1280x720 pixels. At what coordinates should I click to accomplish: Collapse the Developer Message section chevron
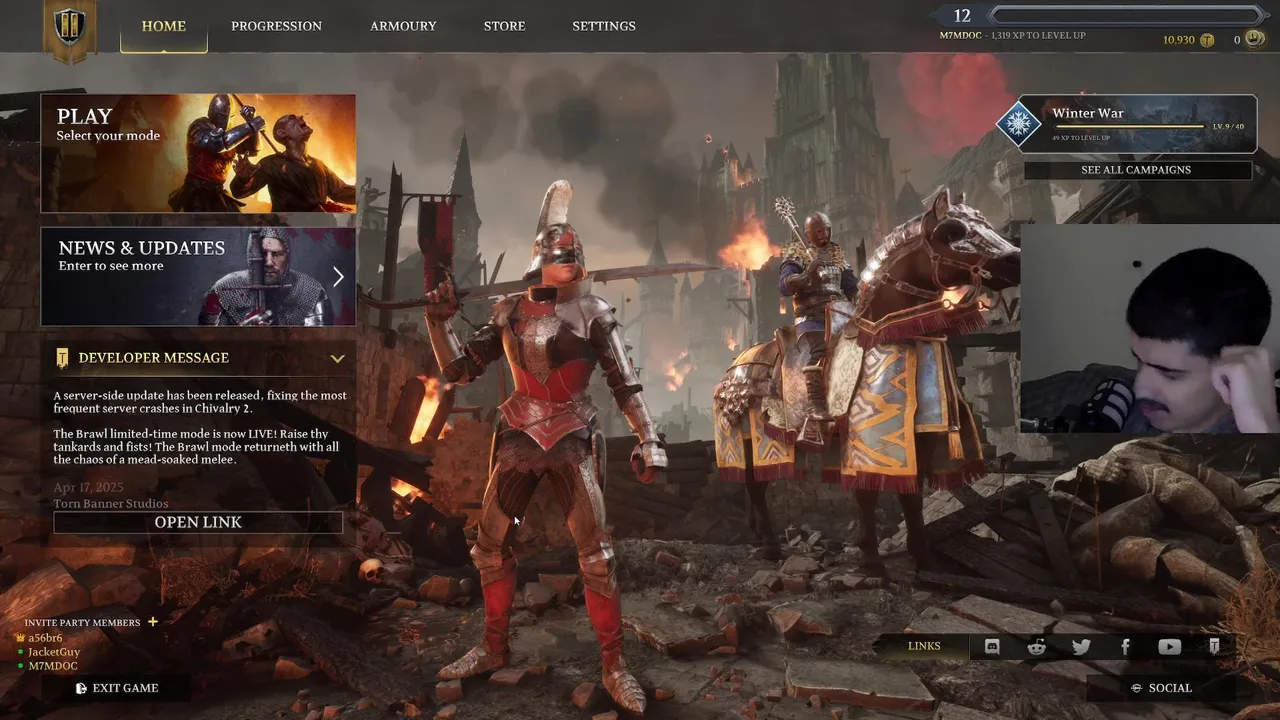click(x=337, y=358)
